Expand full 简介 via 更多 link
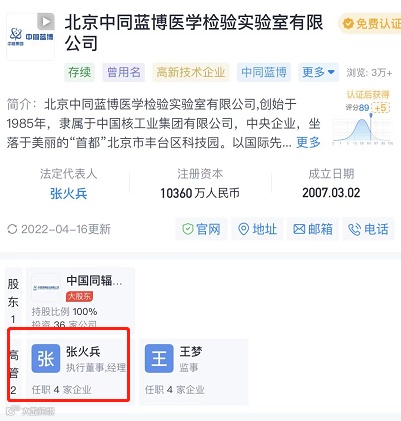Viewport: 401px width, 421px height. [308, 142]
